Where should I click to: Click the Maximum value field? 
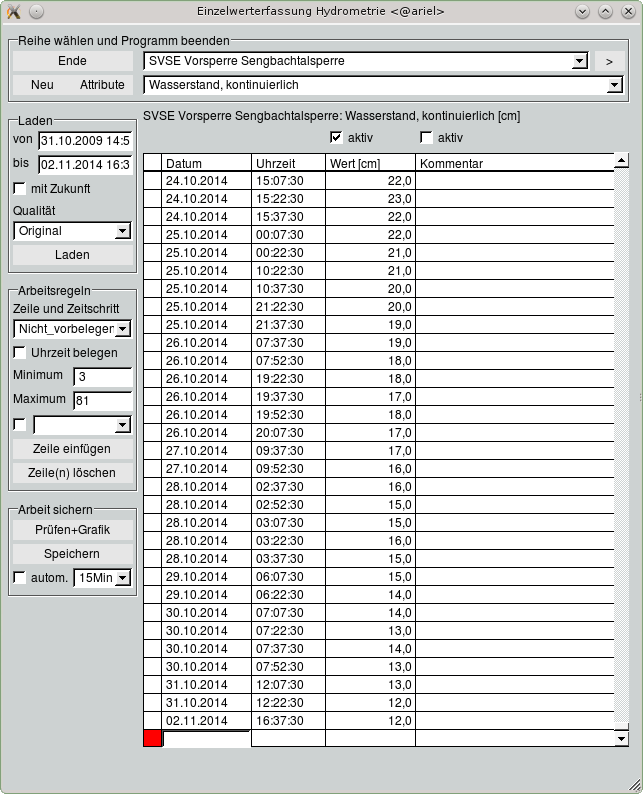pyautogui.click(x=103, y=401)
